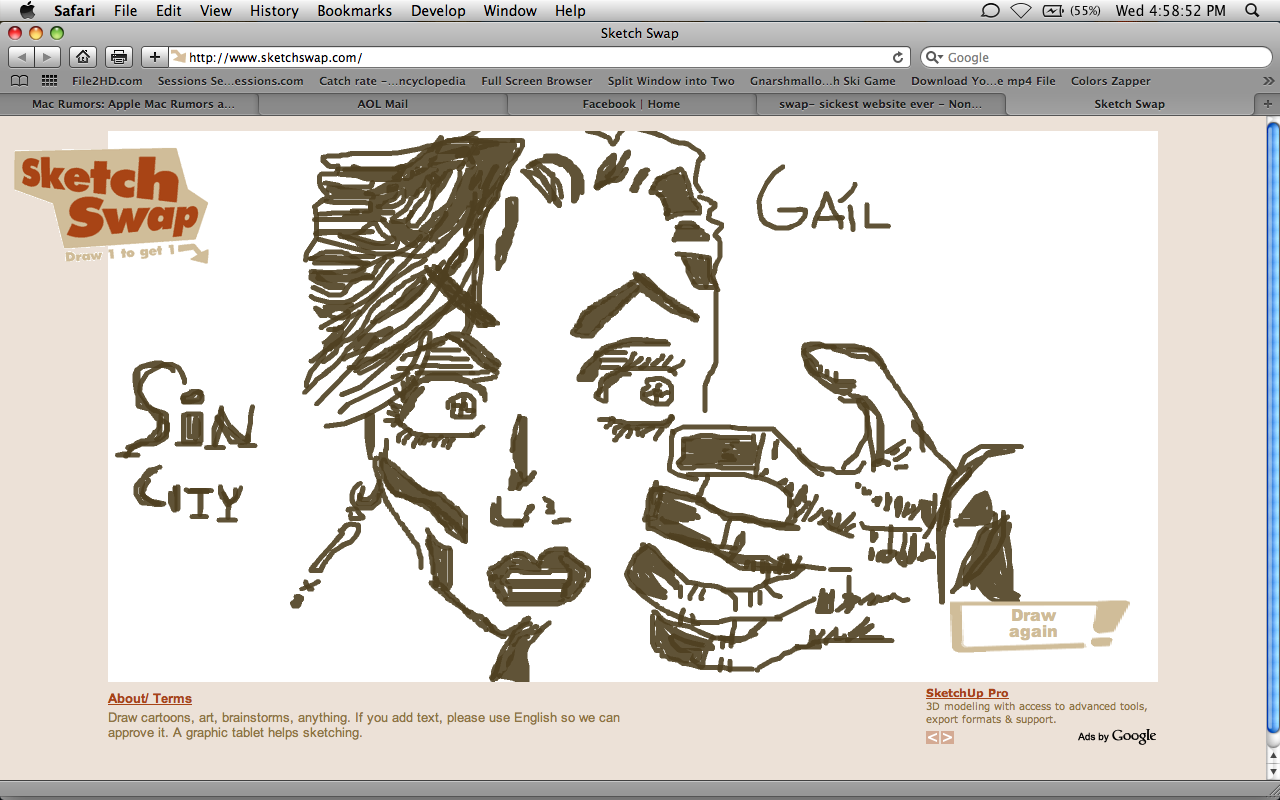Click the Draw again button
Screen dimensions: 1280x800
tap(1033, 624)
